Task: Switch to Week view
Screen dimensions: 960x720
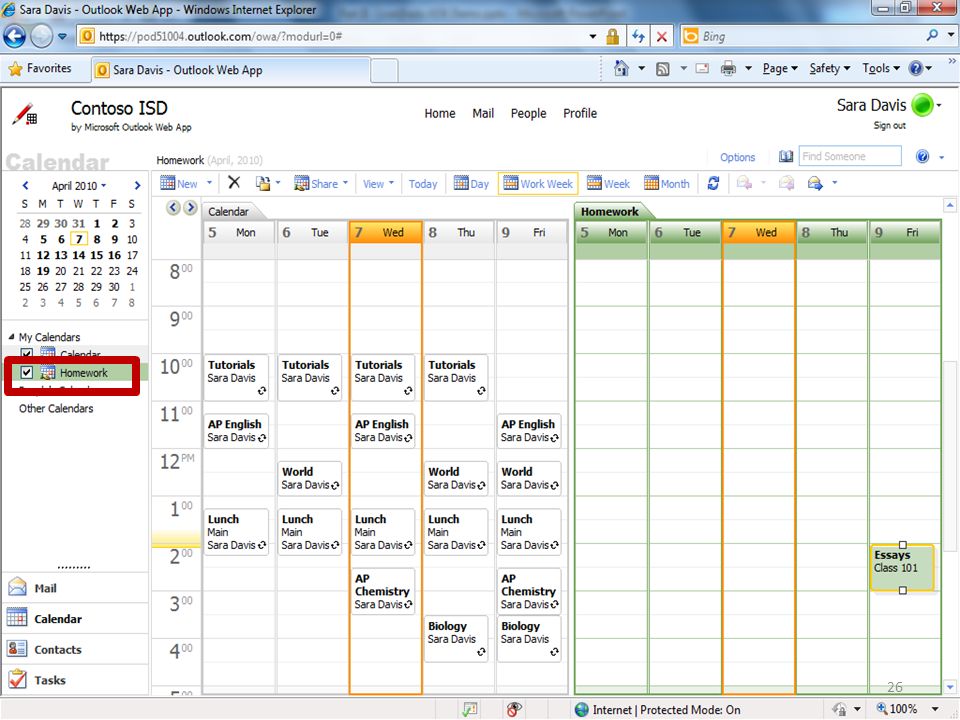Action: (x=608, y=183)
